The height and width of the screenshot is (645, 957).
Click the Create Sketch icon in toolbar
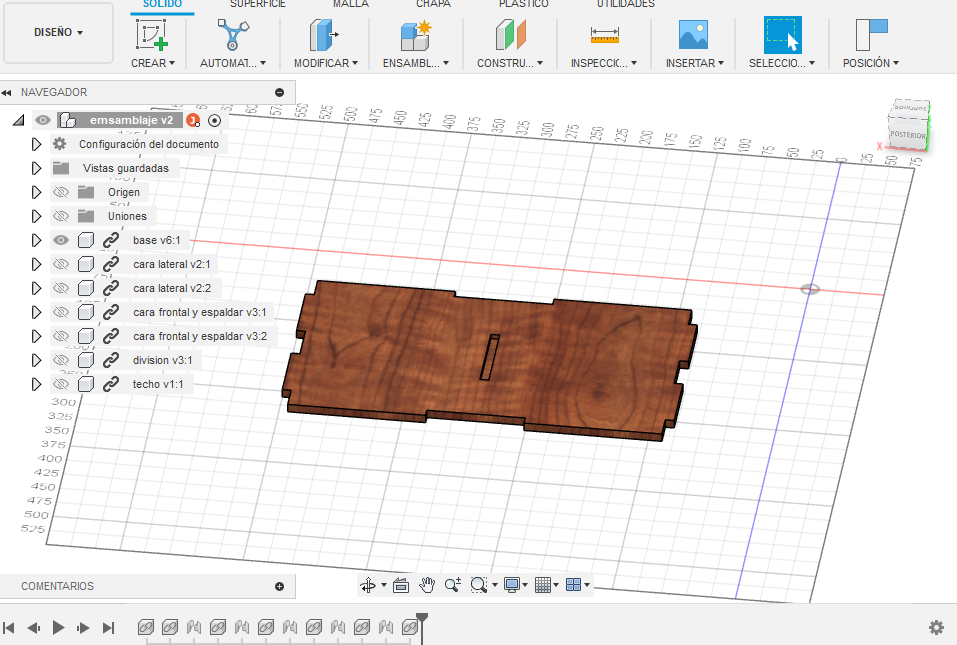(152, 35)
